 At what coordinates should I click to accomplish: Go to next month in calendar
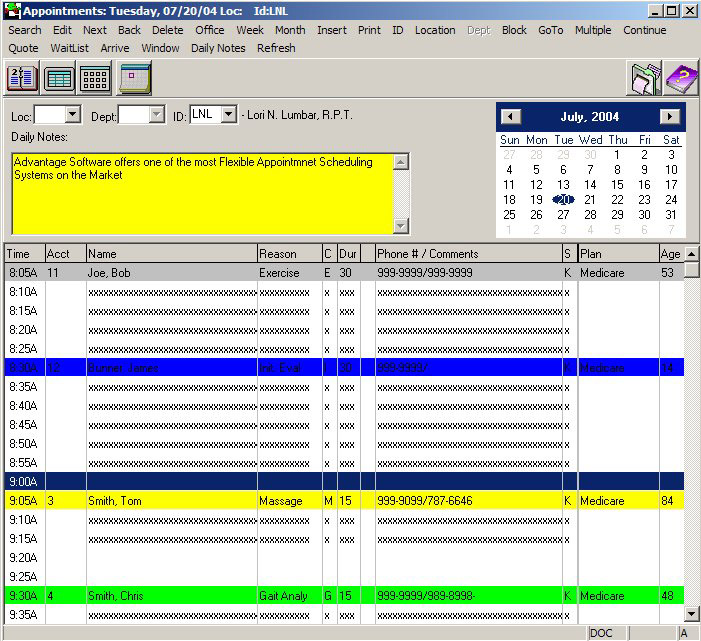(669, 117)
